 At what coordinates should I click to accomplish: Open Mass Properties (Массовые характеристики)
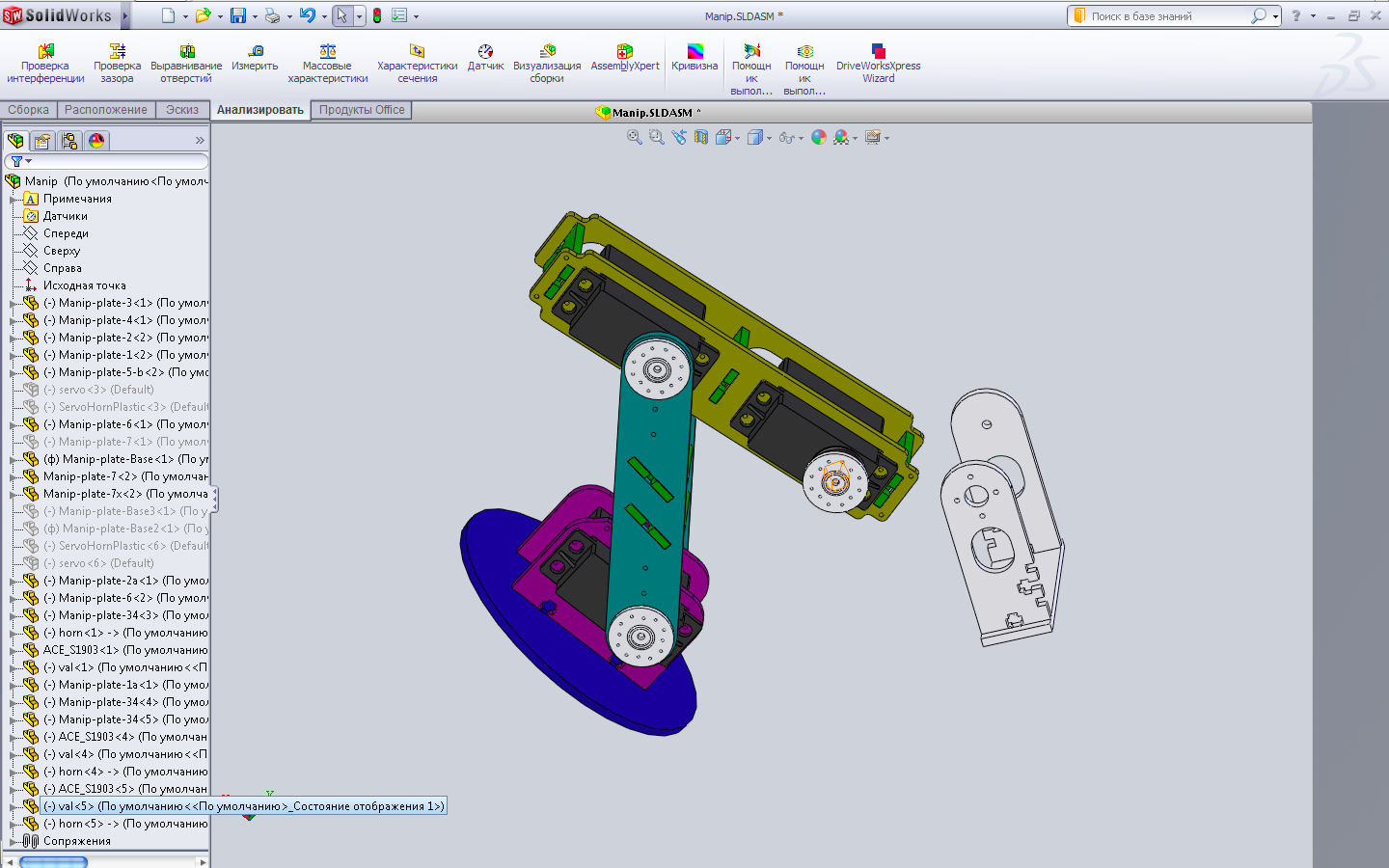(x=328, y=64)
